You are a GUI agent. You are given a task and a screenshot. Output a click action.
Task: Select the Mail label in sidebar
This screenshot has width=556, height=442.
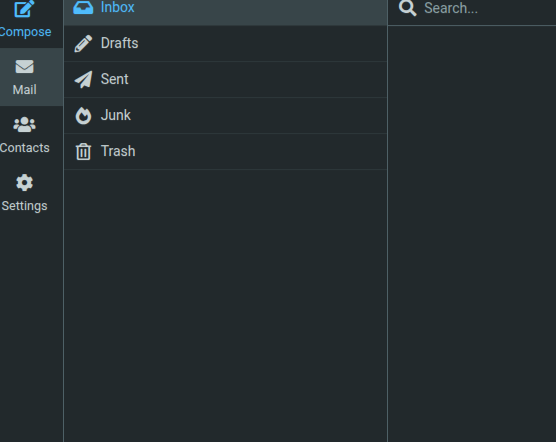point(24,90)
